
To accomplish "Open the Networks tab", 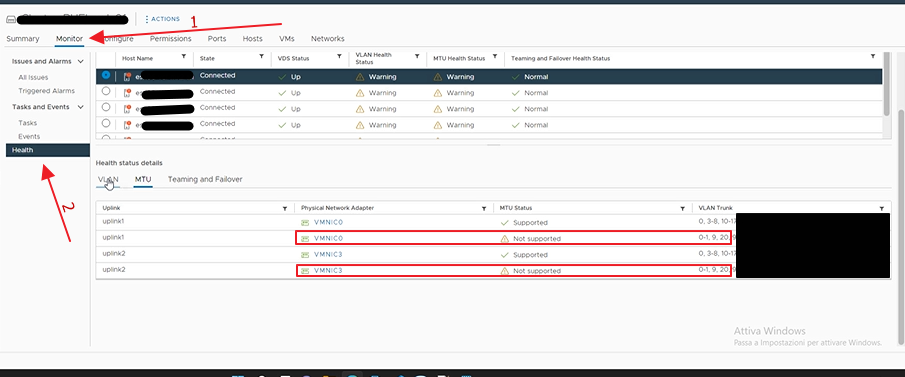I will (328, 39).
